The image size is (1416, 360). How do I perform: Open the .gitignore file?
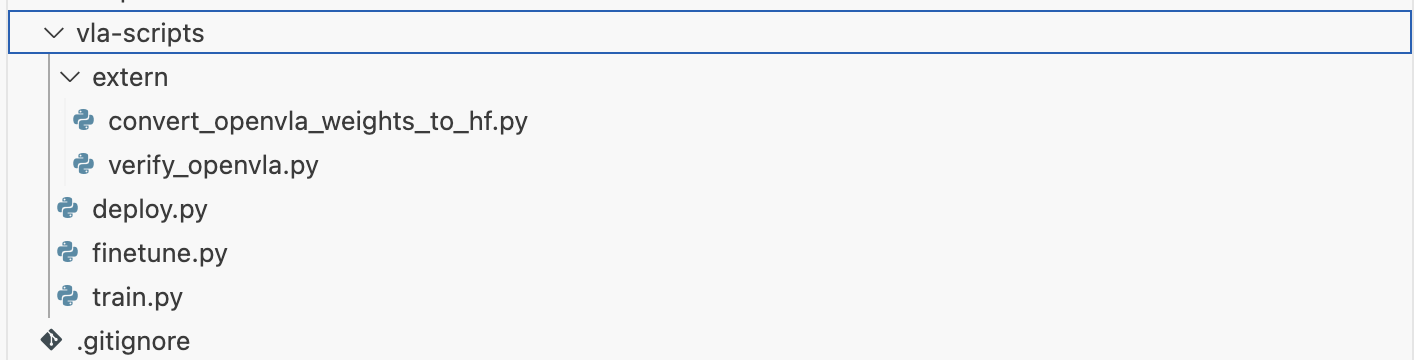[x=133, y=342]
